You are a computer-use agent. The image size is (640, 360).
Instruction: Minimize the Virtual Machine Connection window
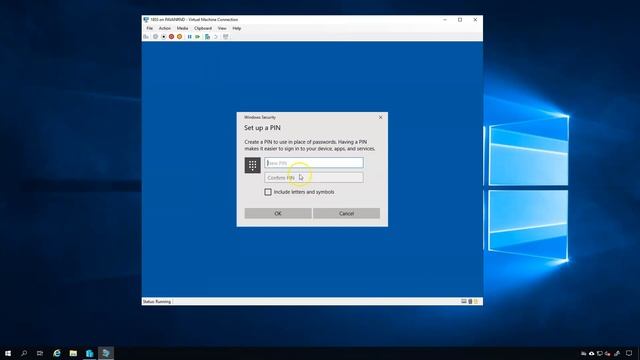tap(445, 20)
